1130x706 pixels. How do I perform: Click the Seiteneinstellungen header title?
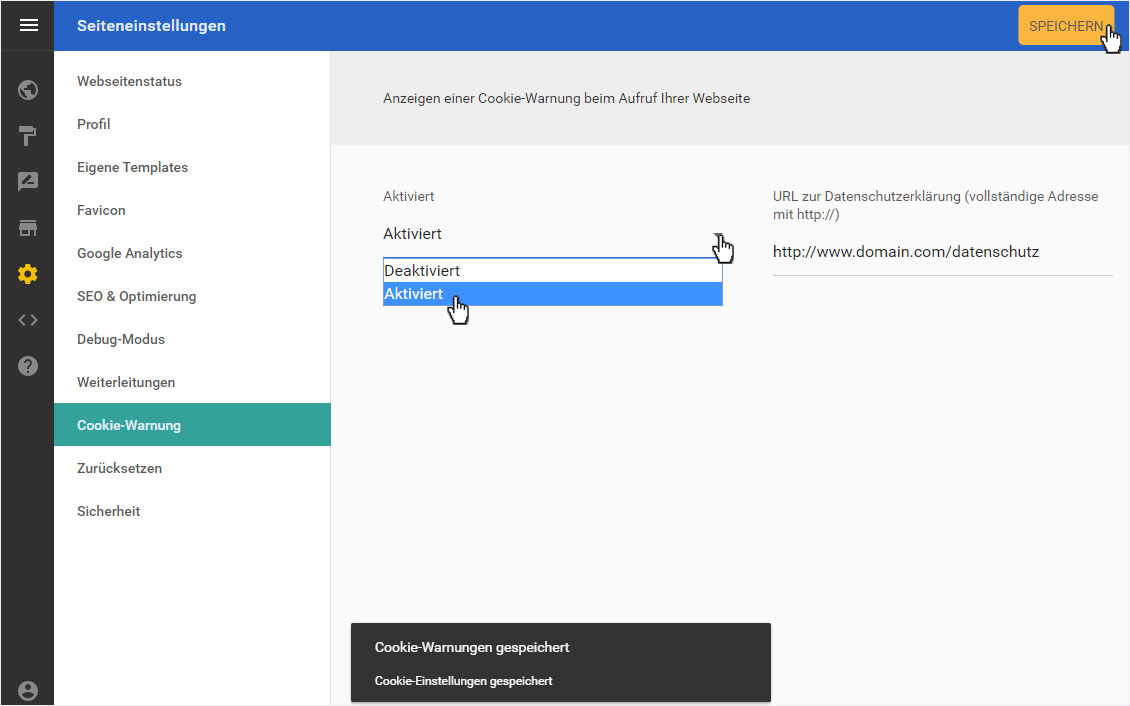click(151, 26)
